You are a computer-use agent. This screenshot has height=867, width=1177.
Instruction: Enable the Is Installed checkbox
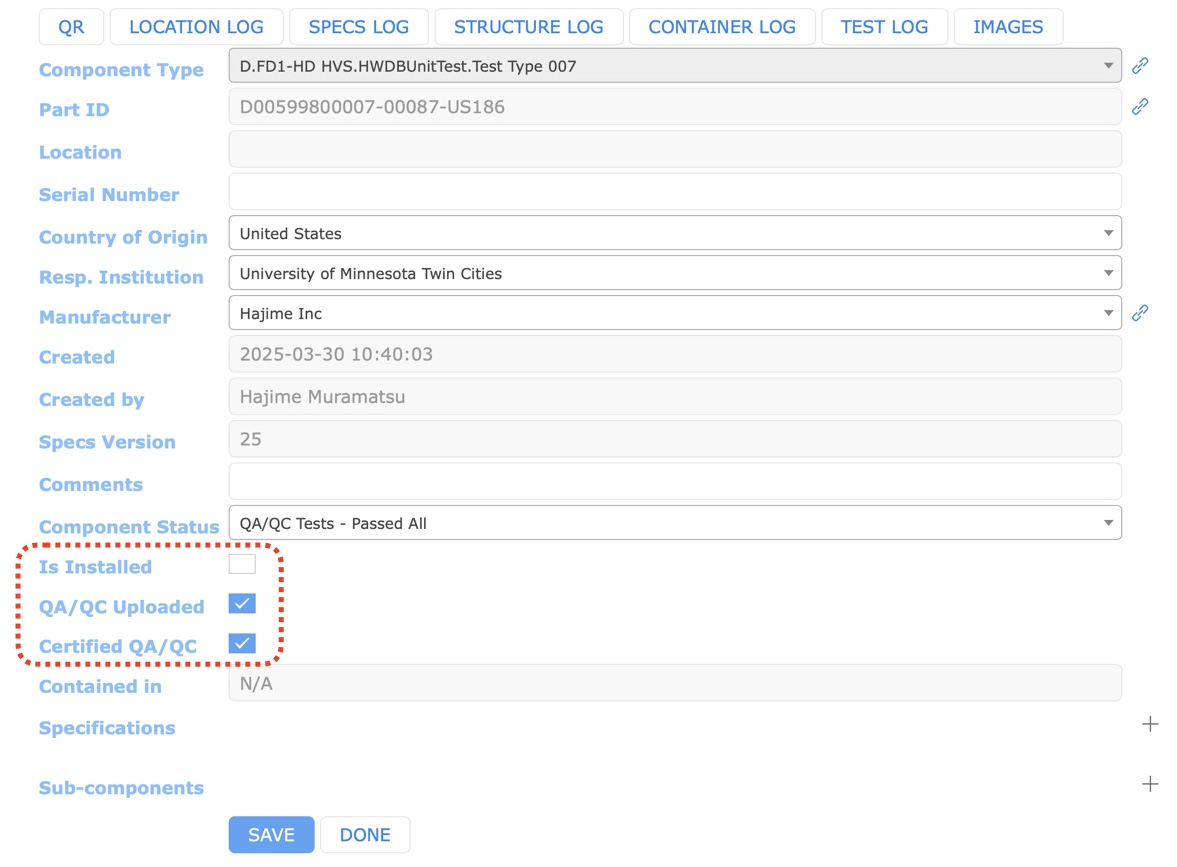(x=242, y=564)
